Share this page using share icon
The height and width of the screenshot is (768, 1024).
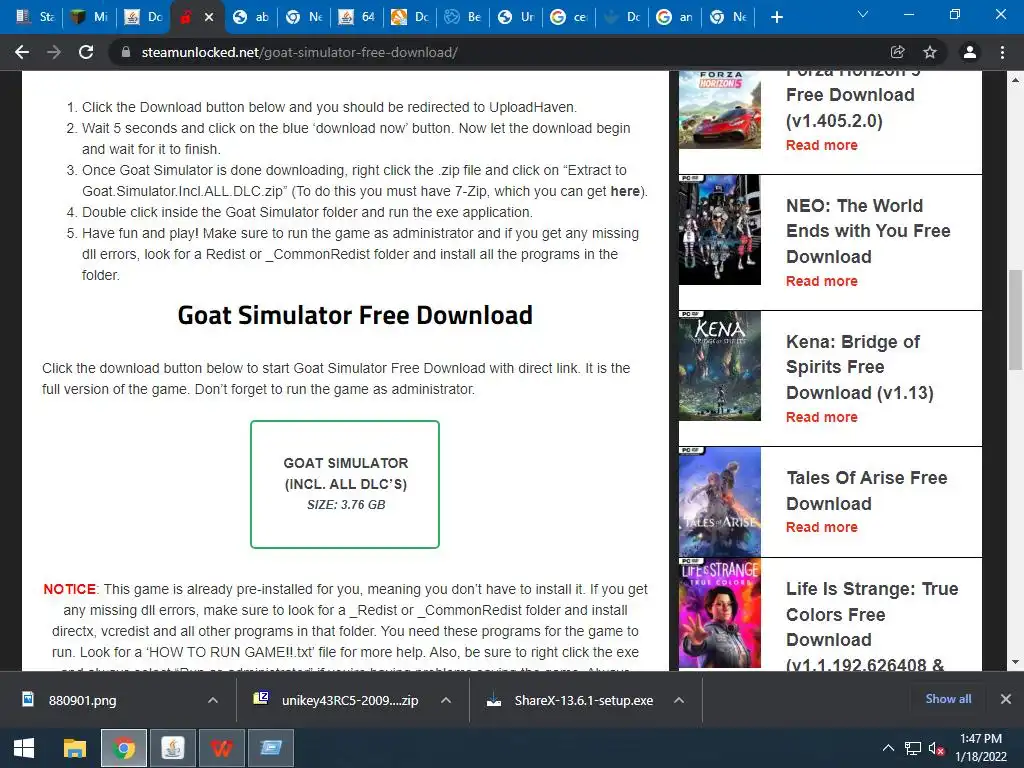(897, 52)
